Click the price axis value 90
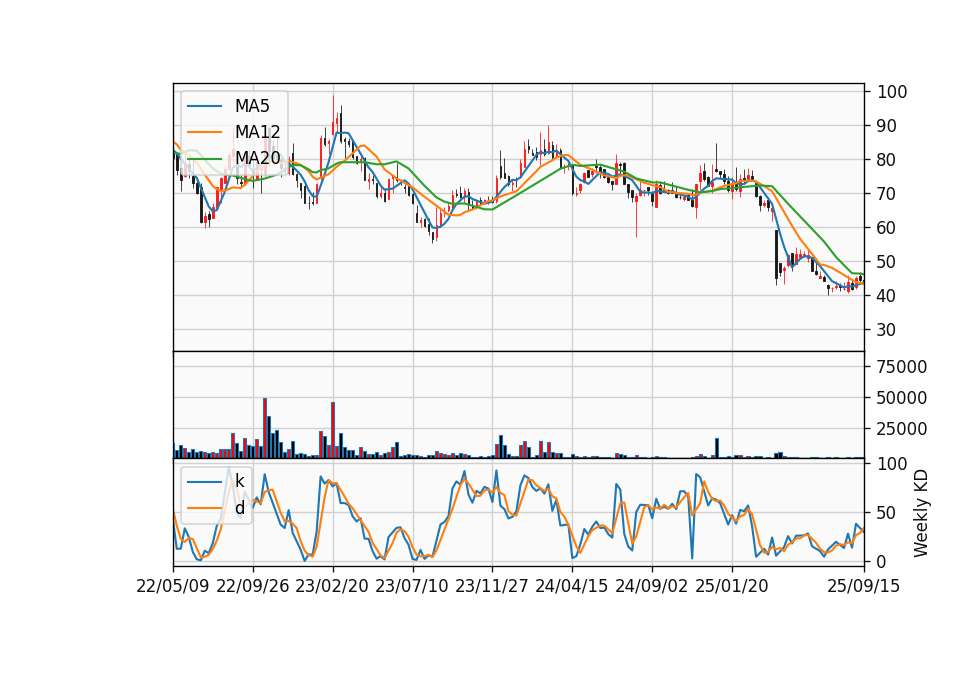Image resolution: width=960 pixels, height=690 pixels. pyautogui.click(x=886, y=126)
